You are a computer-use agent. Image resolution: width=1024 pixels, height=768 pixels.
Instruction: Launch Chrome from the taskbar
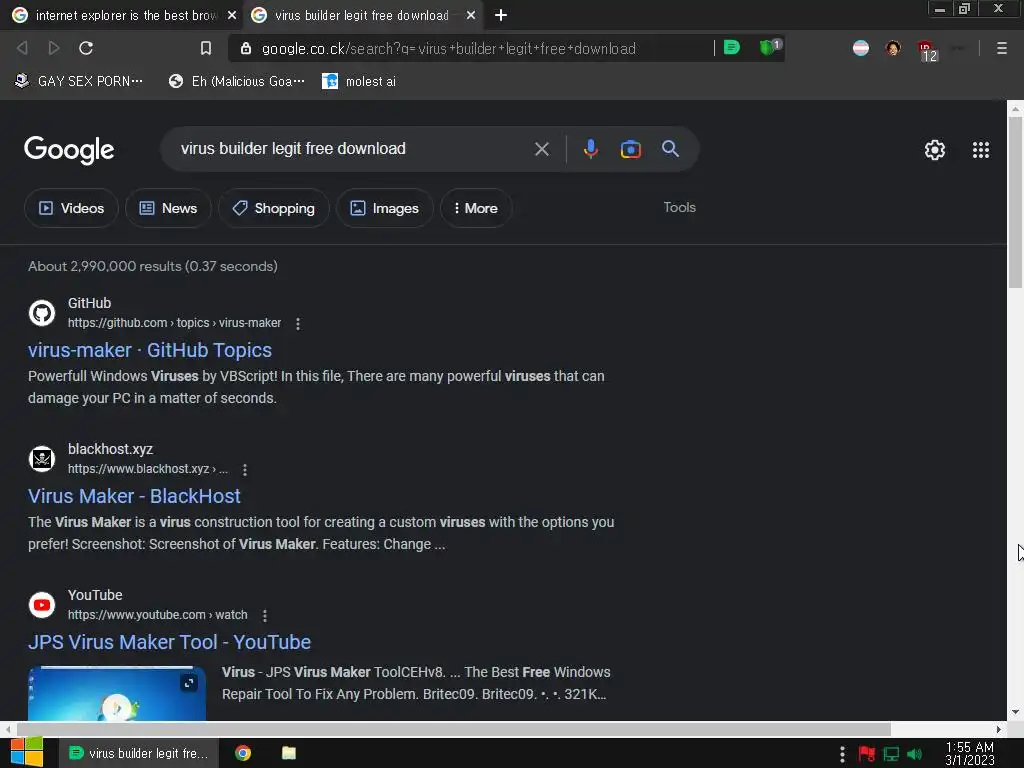tap(243, 753)
